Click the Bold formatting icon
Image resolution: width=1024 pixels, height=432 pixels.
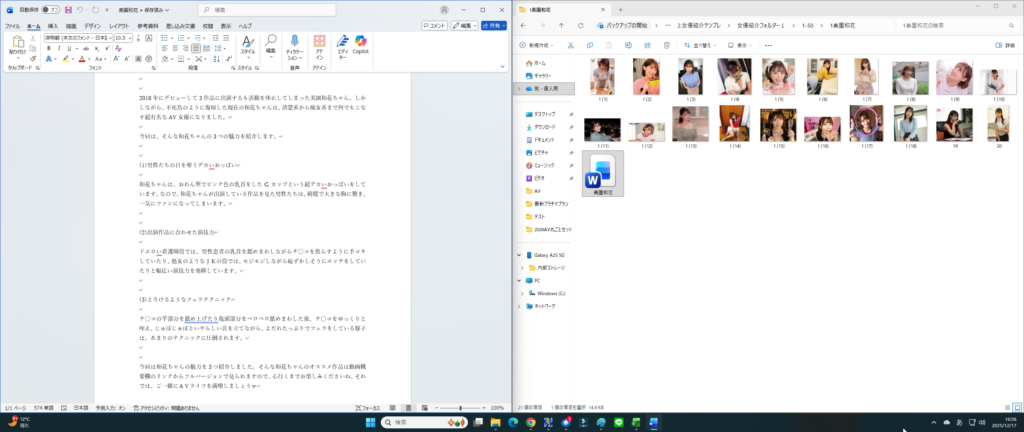(x=49, y=48)
